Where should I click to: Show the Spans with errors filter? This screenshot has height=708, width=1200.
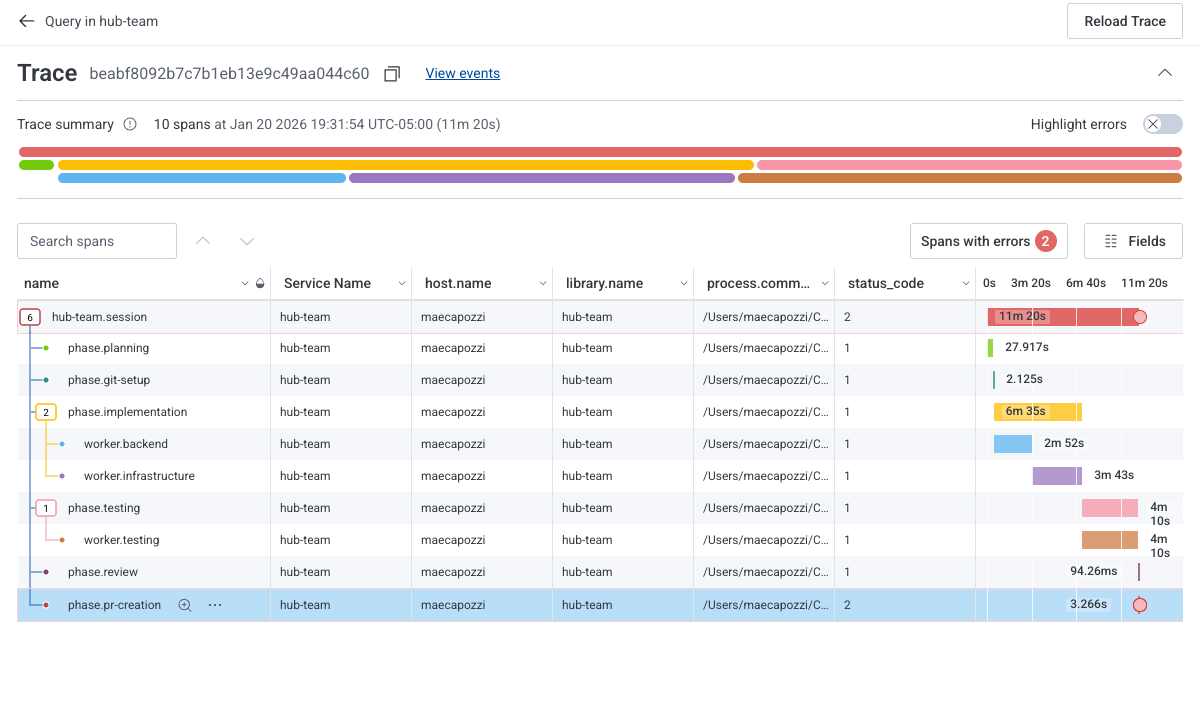tap(988, 241)
